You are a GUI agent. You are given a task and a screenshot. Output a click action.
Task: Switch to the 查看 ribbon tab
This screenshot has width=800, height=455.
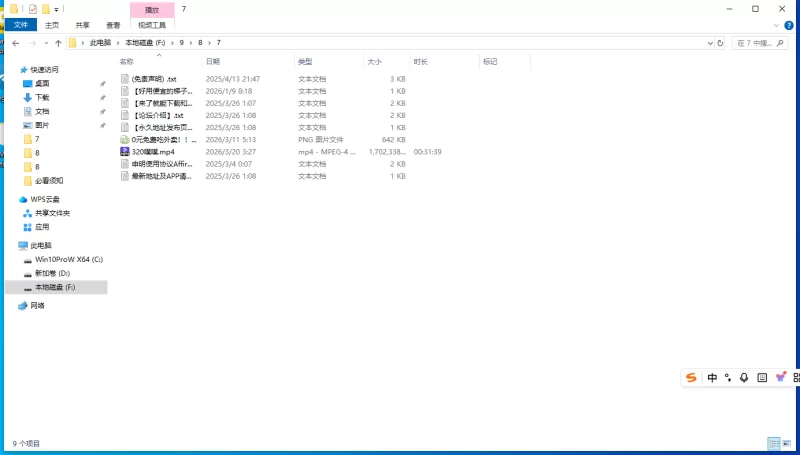(x=114, y=25)
